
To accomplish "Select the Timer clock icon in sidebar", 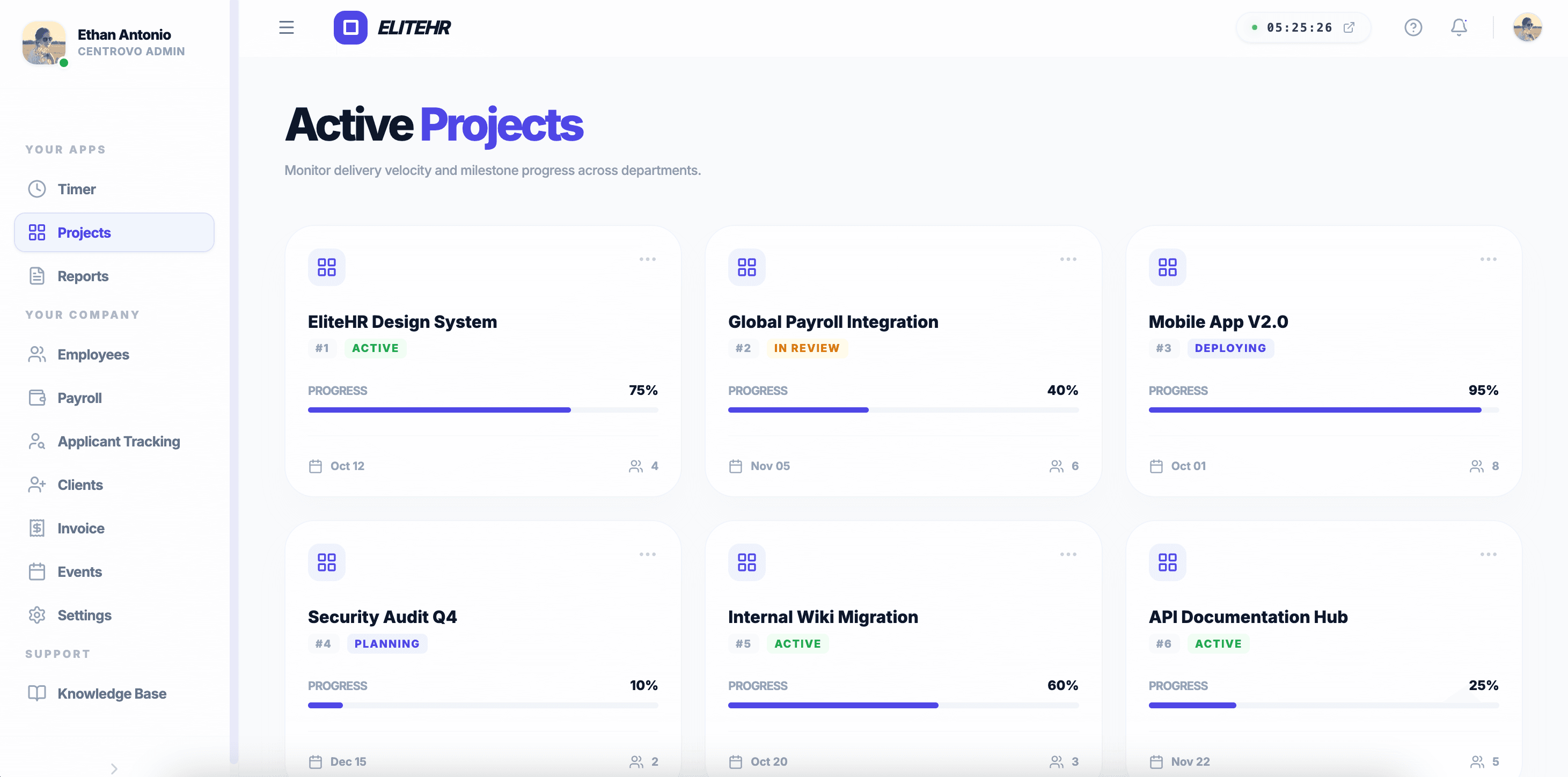I will 36,189.
